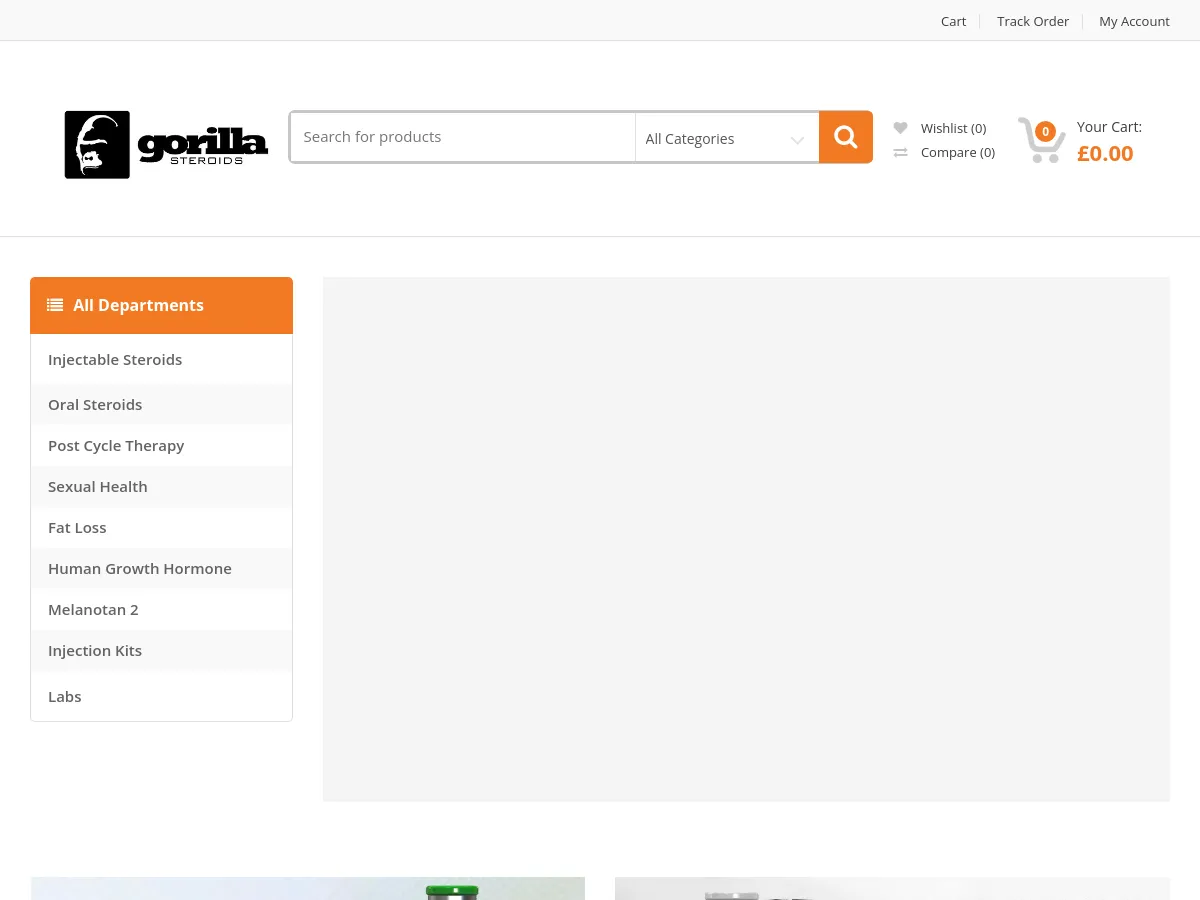Click the Gorilla Steroids logo

pos(165,144)
